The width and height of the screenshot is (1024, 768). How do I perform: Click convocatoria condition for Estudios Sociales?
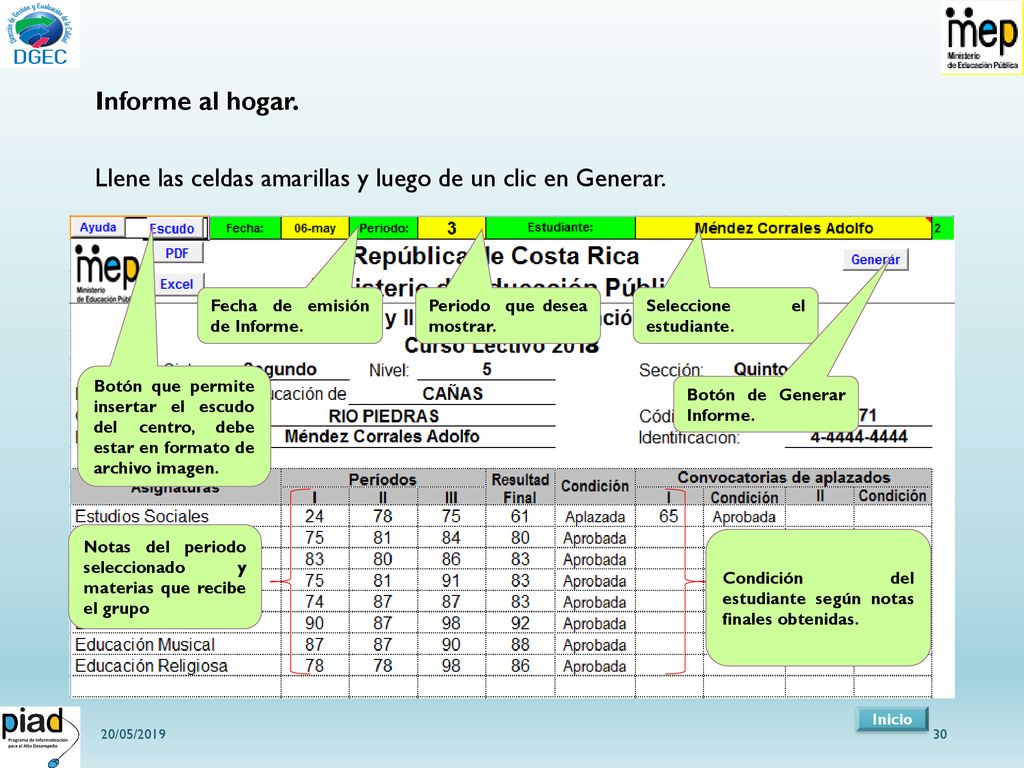(x=744, y=517)
